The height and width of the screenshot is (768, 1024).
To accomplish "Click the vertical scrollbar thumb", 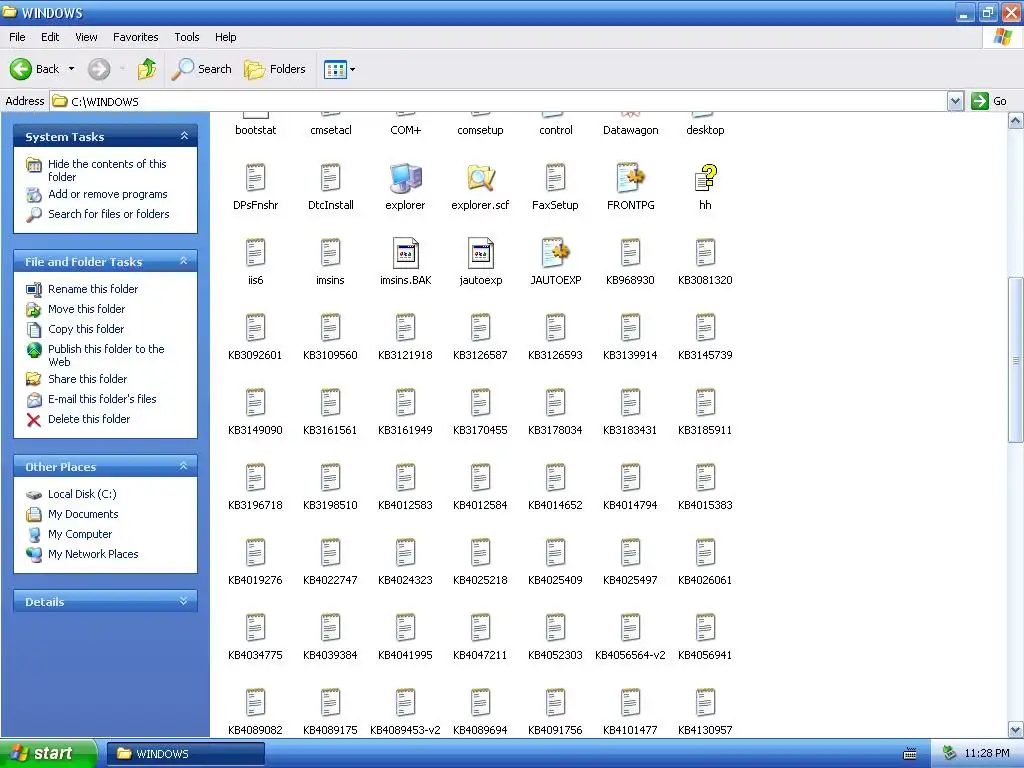I will [x=1016, y=360].
